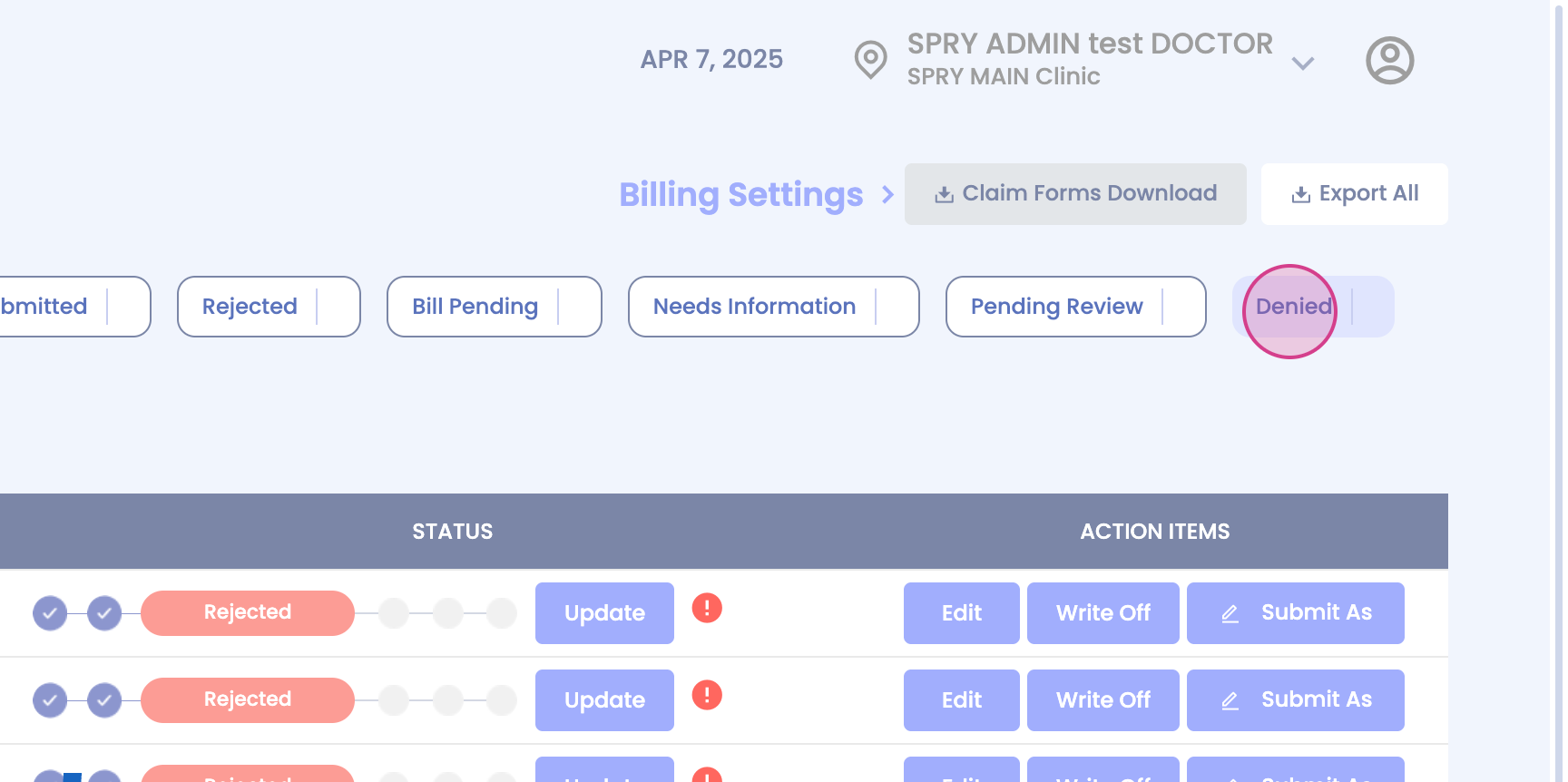Image resolution: width=1568 pixels, height=782 pixels.
Task: Click ACTION ITEMS column header
Action: (x=1154, y=532)
